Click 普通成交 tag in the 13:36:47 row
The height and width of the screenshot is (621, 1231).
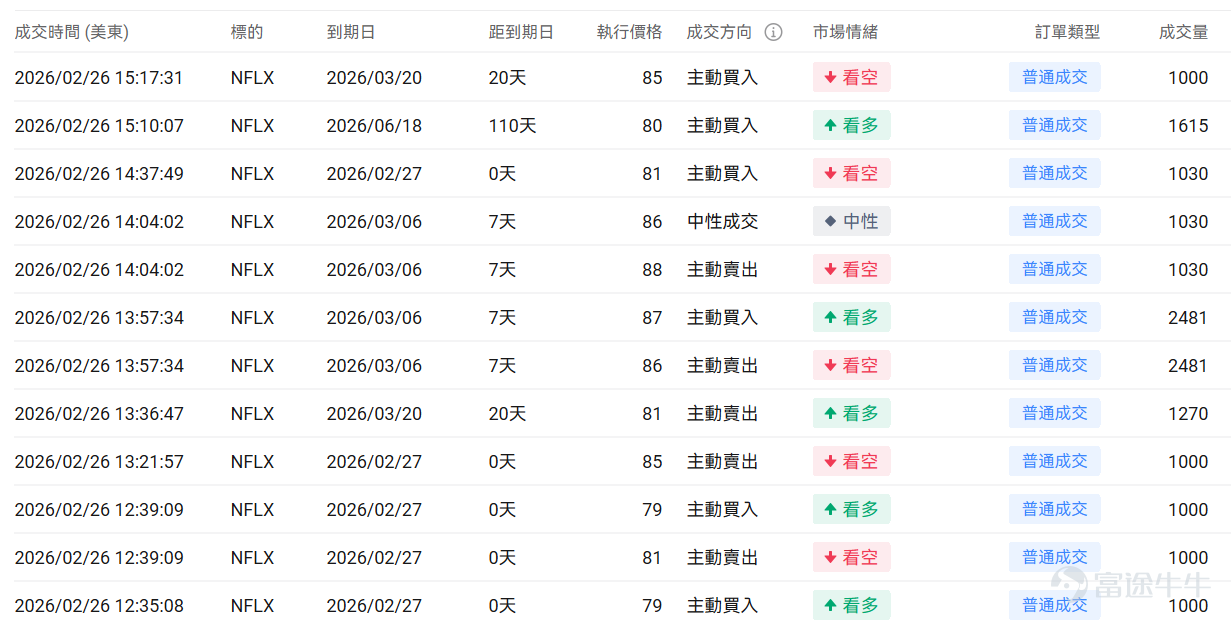point(1055,413)
